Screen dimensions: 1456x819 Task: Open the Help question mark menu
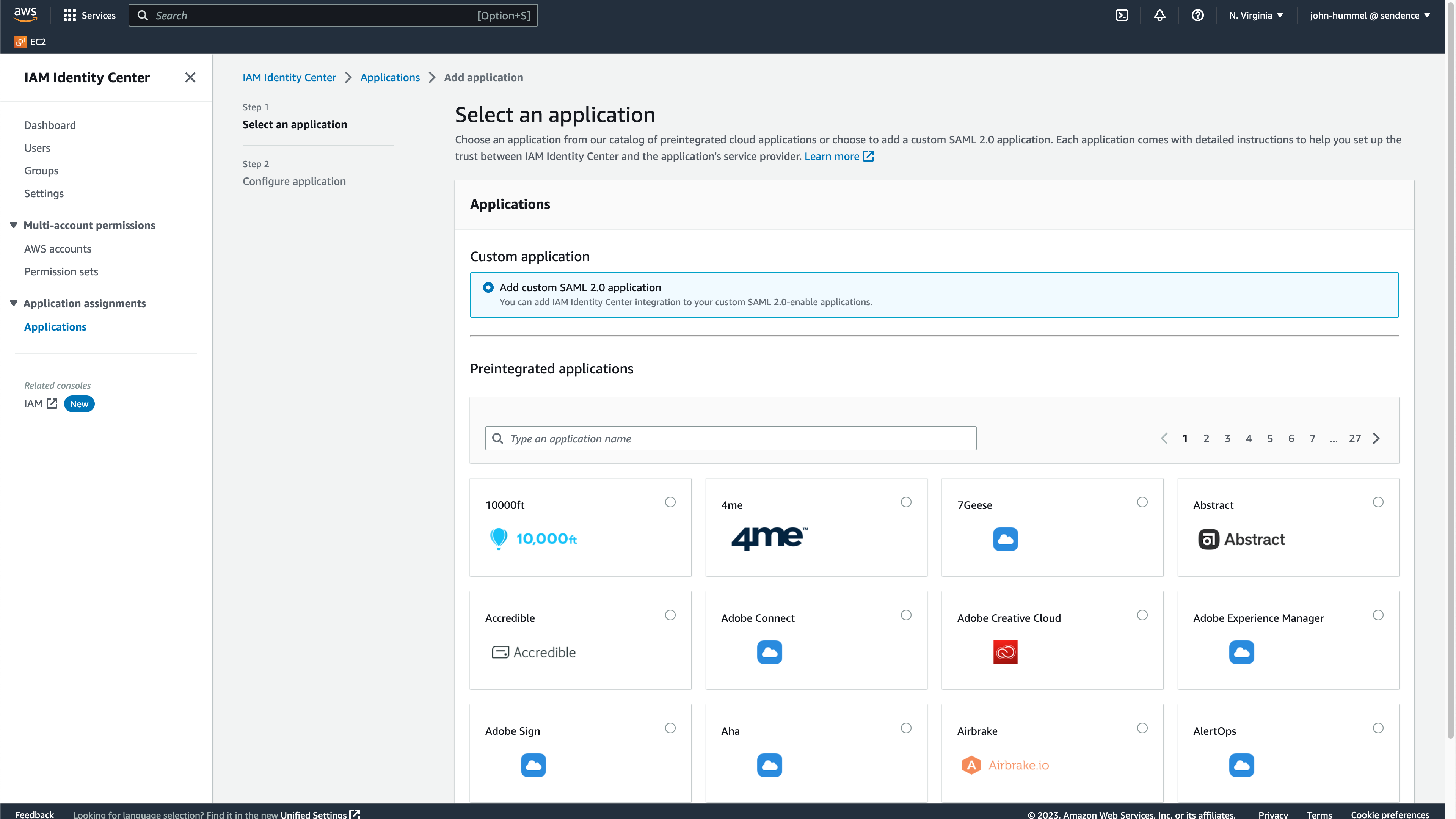[x=1197, y=15]
